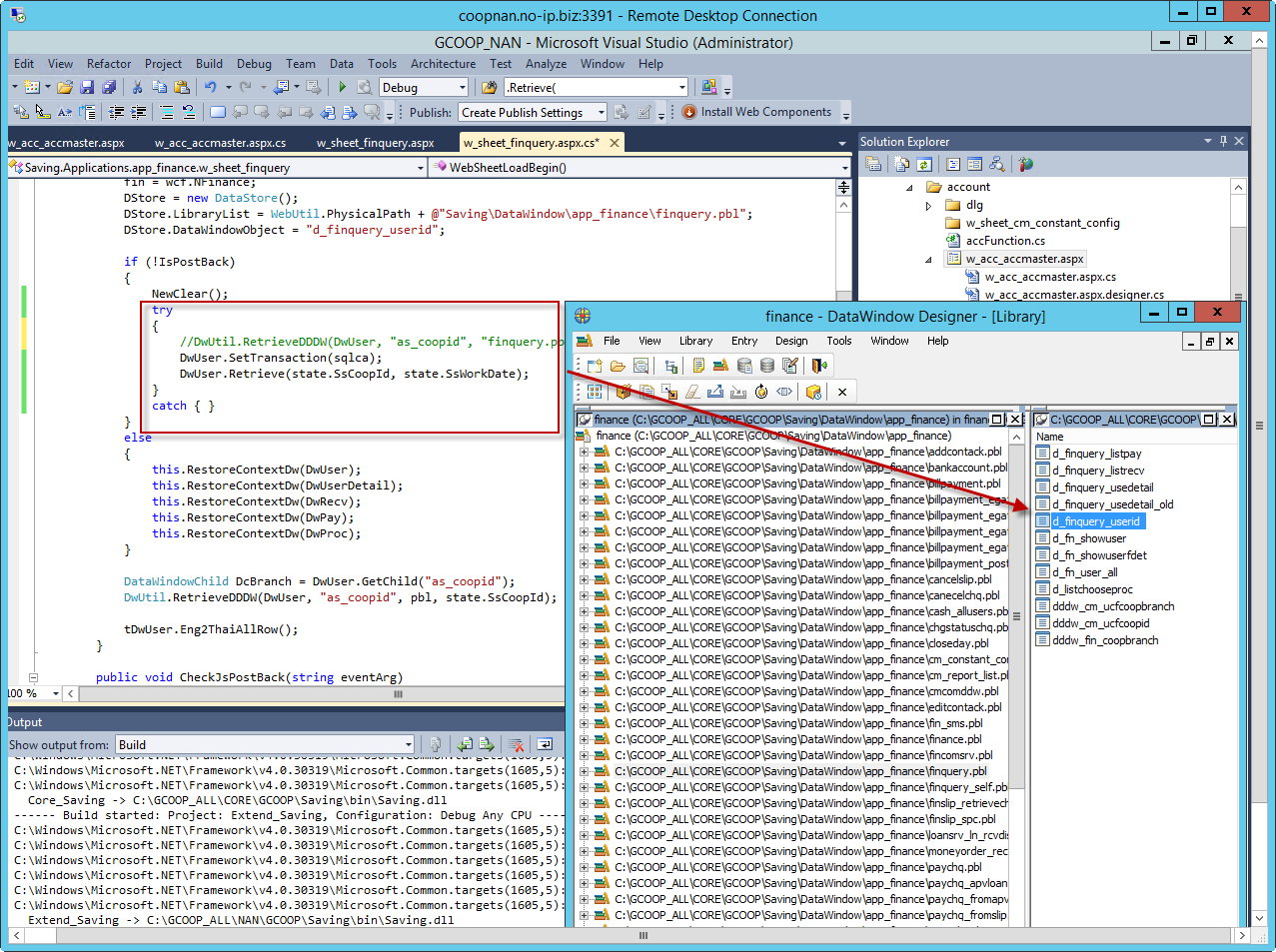Collapse the account folder in Solution Explorer
The width and height of the screenshot is (1276, 952).
(909, 187)
